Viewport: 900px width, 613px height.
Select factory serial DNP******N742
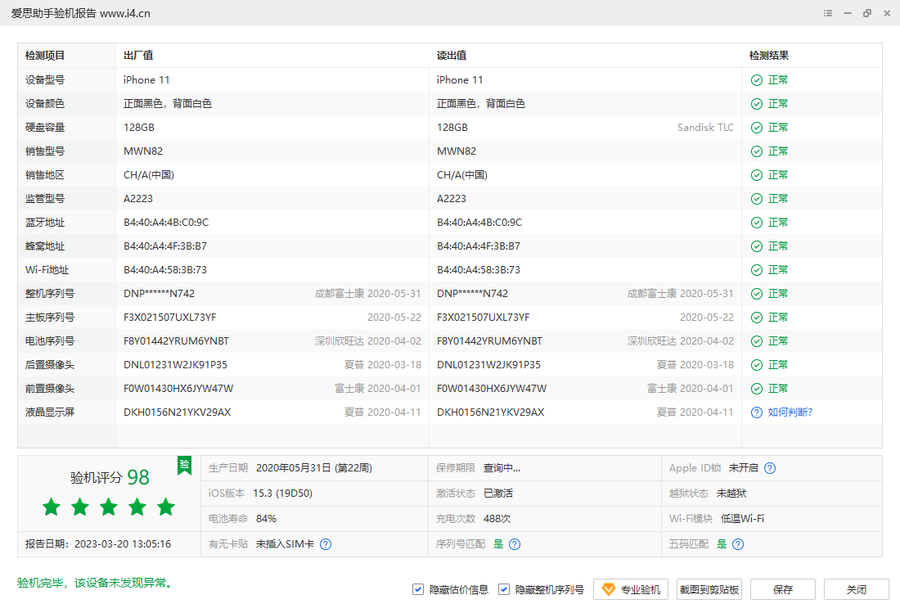159,294
